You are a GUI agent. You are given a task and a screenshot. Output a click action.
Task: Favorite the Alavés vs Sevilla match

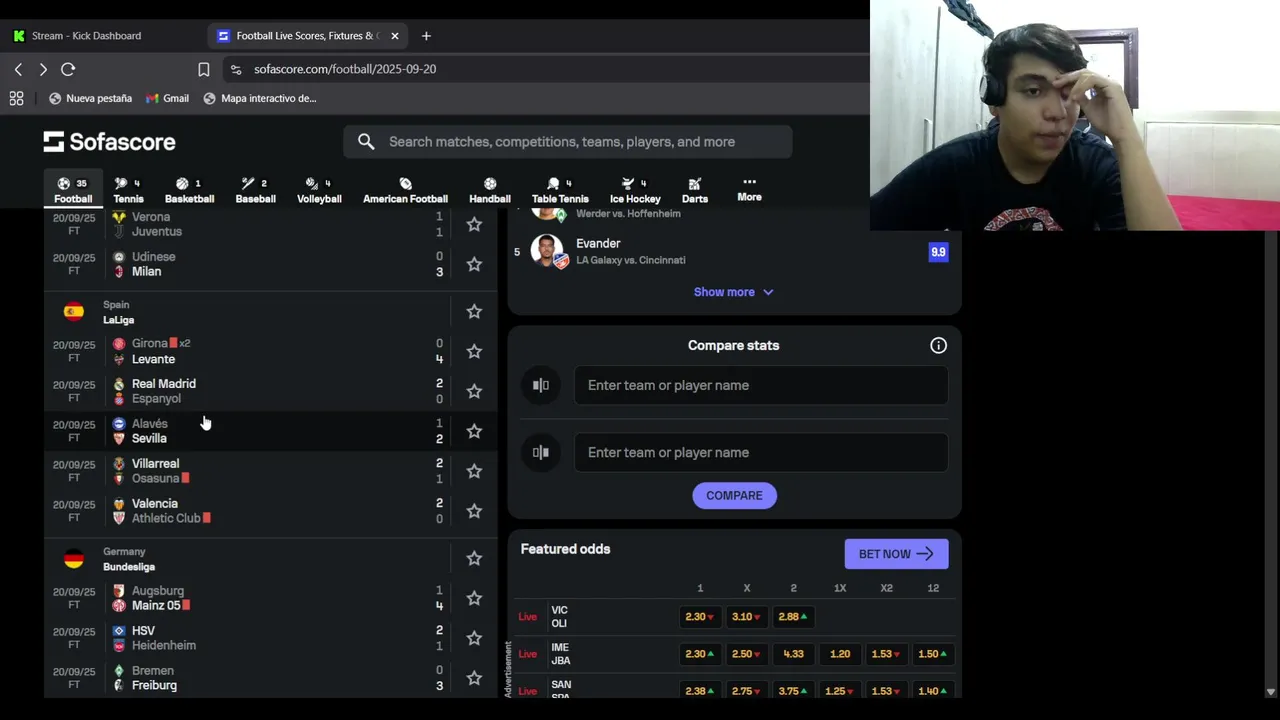(x=474, y=431)
